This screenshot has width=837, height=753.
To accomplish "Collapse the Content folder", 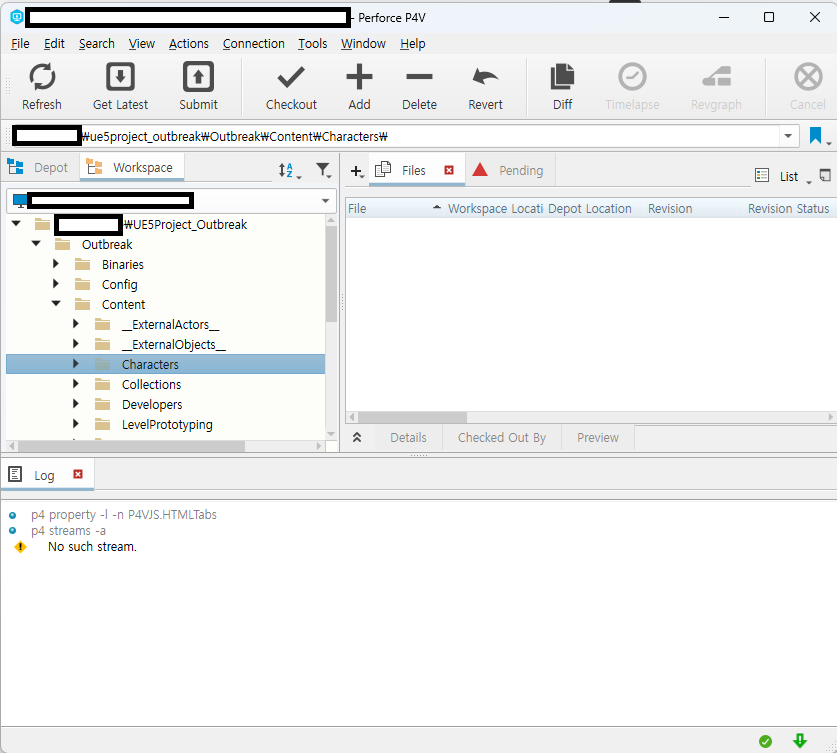I will (x=56, y=304).
